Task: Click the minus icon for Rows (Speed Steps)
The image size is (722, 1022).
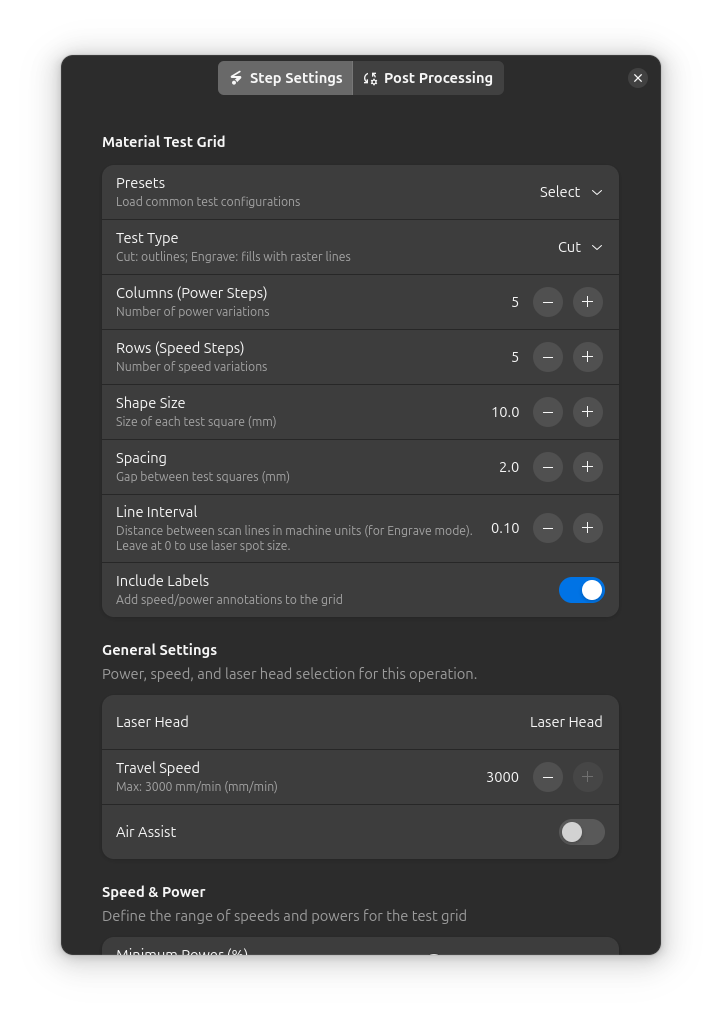Action: 547,357
